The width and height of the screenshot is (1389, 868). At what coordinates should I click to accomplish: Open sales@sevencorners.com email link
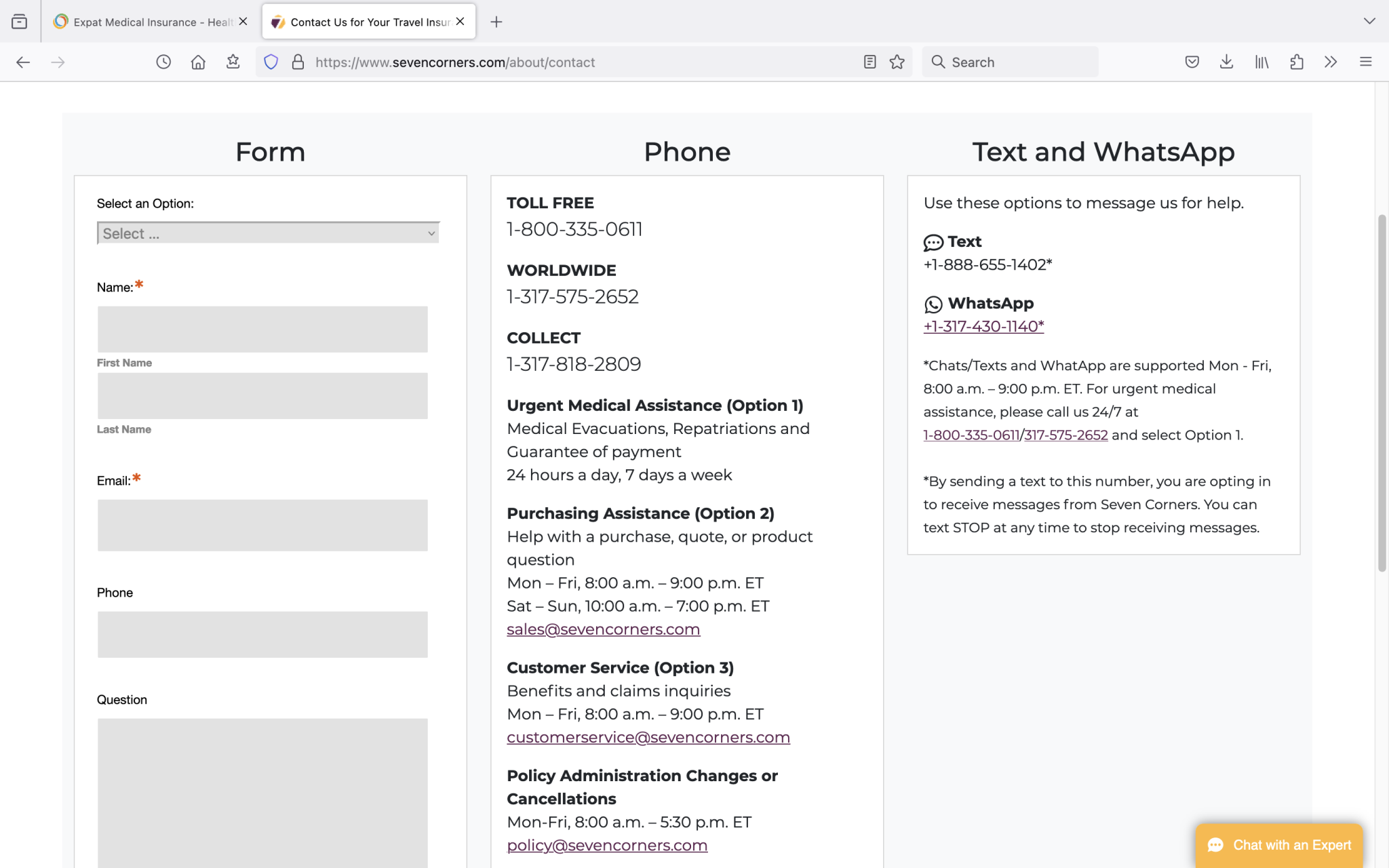603,629
